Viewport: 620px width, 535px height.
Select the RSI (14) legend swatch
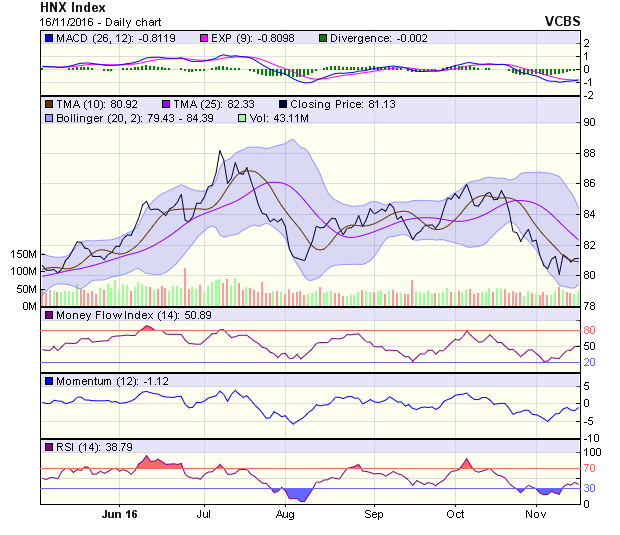[47, 445]
